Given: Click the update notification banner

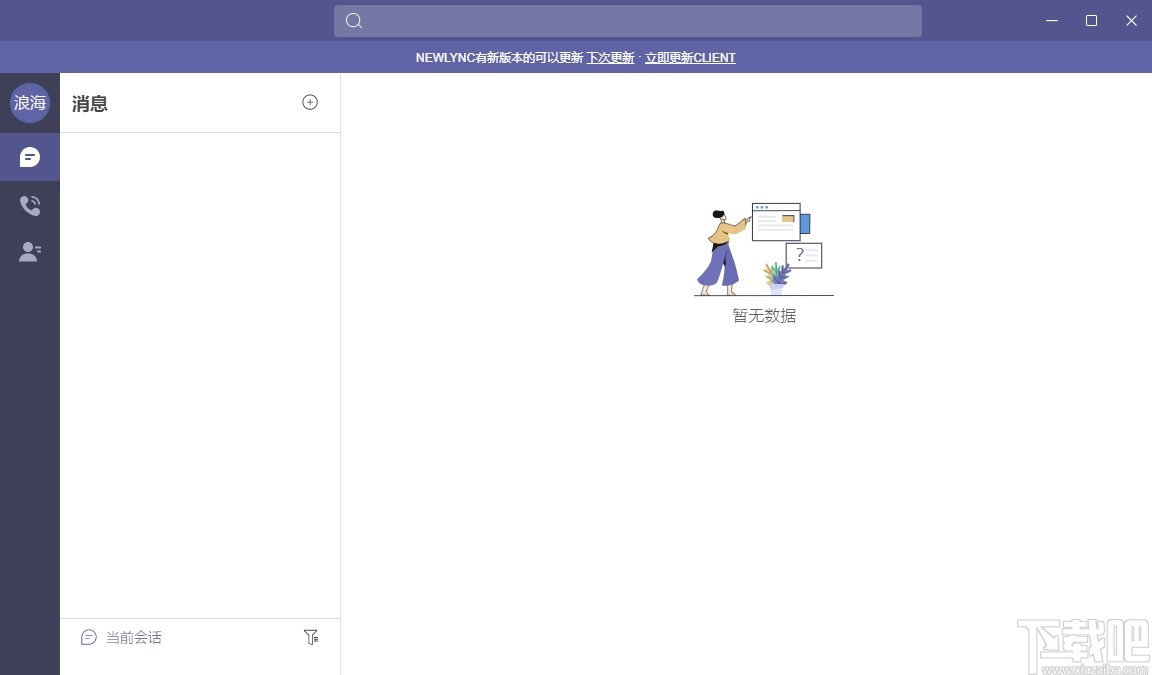Looking at the screenshot, I should tap(576, 57).
